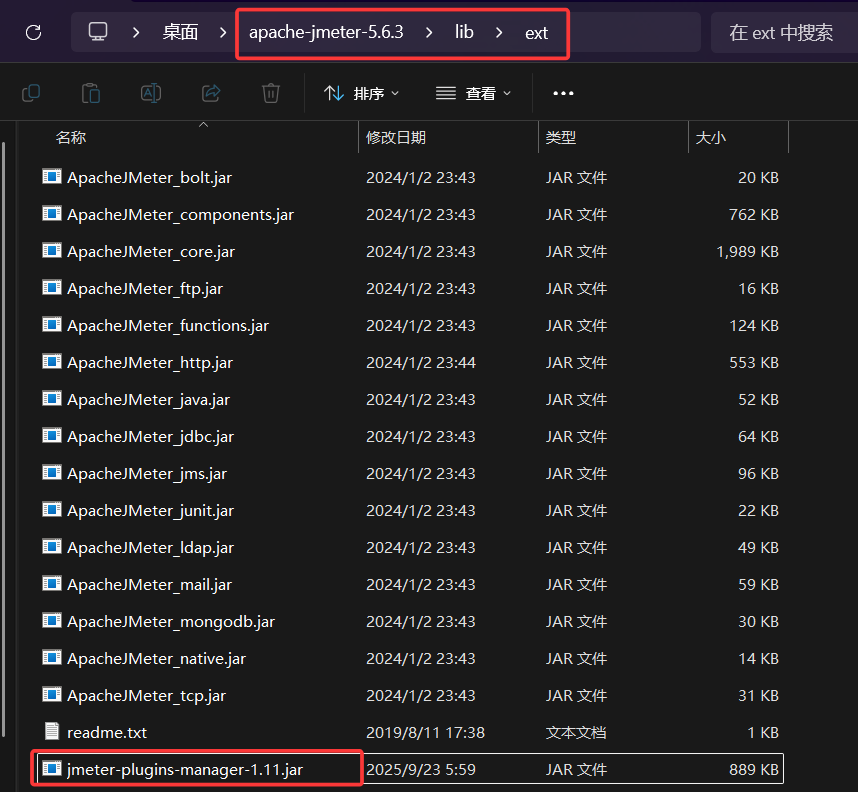Click the 553 KB size cell

click(753, 362)
